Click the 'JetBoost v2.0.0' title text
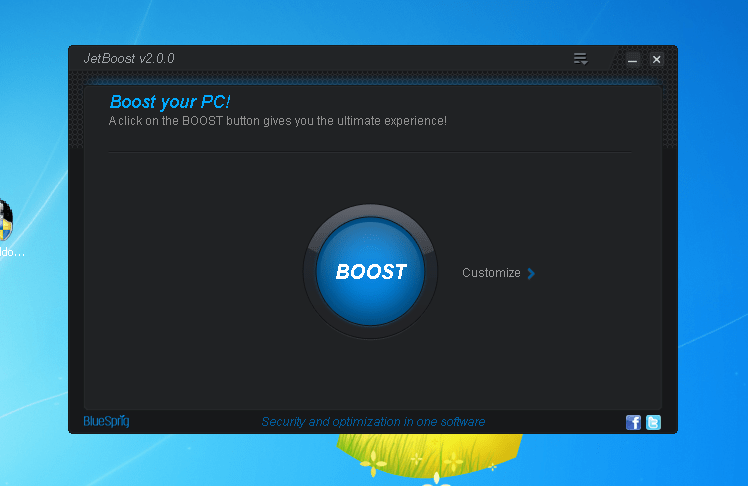This screenshot has width=748, height=486. (x=129, y=59)
